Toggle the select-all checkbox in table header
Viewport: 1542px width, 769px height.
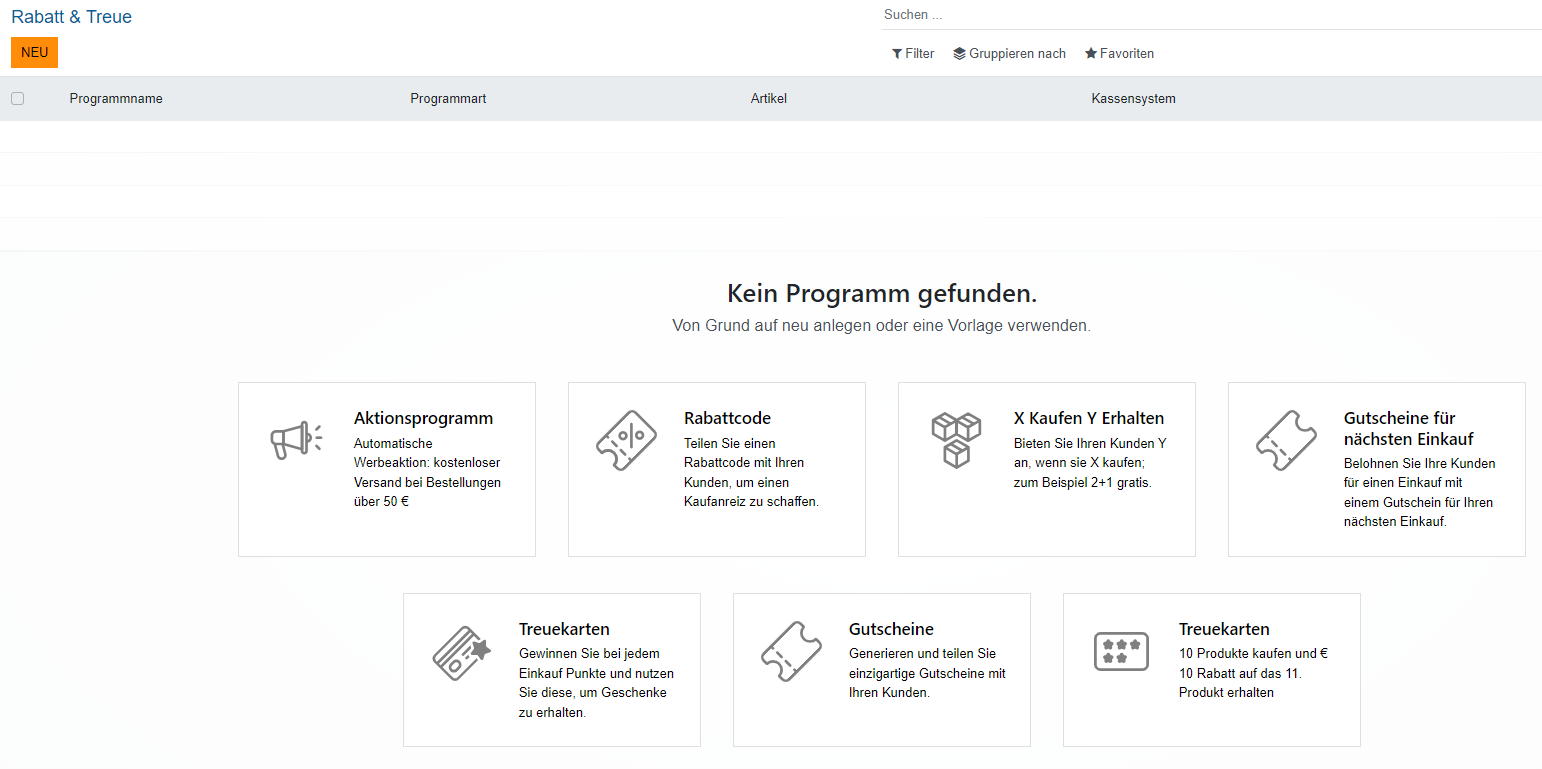[x=17, y=99]
